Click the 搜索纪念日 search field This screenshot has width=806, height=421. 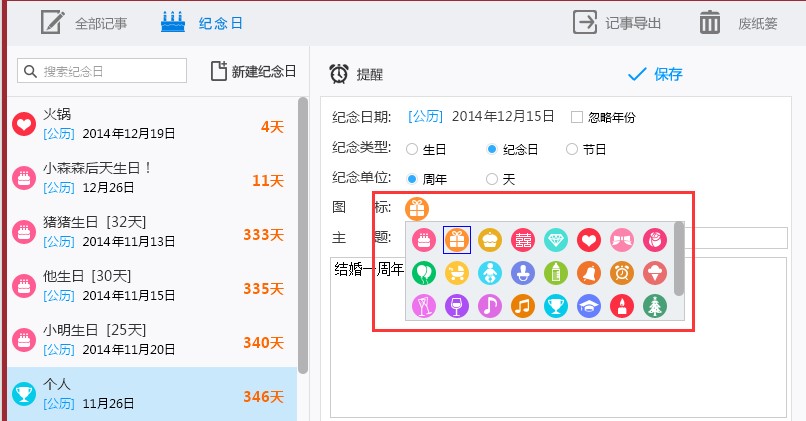[102, 71]
